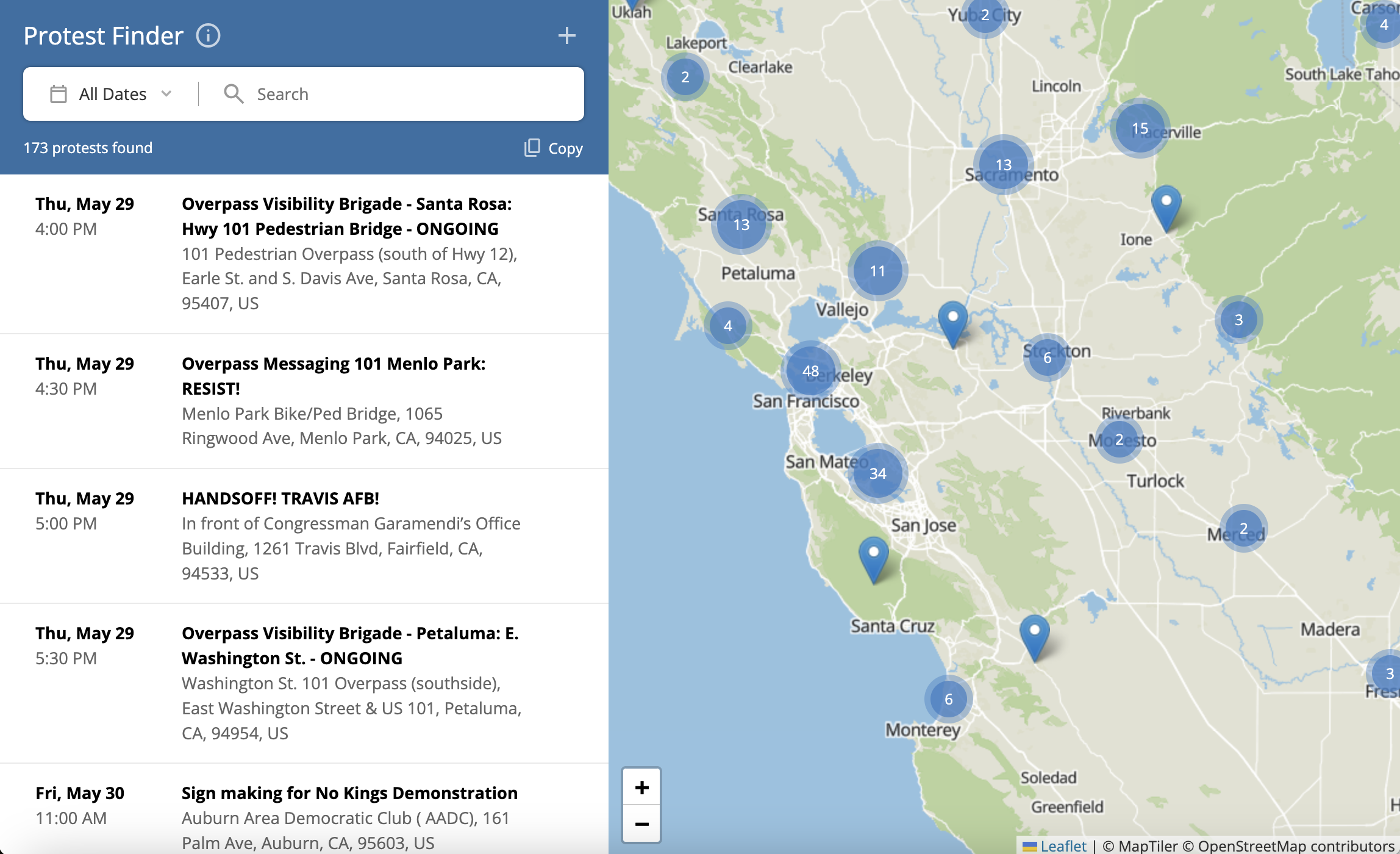
Task: Click the info icon beside Protest Finder
Action: pos(208,35)
